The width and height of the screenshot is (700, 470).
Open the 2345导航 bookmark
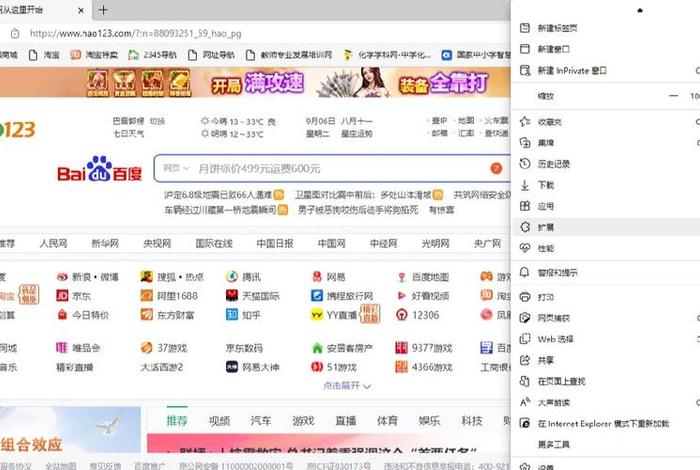(152, 55)
